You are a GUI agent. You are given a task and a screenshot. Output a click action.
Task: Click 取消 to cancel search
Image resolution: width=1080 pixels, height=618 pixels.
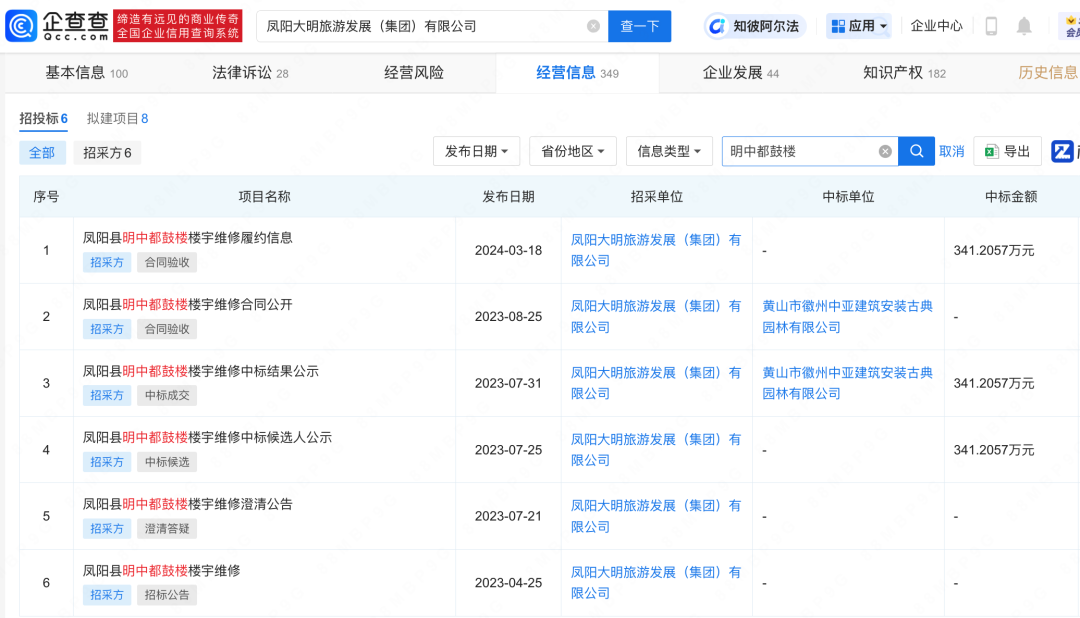click(951, 152)
